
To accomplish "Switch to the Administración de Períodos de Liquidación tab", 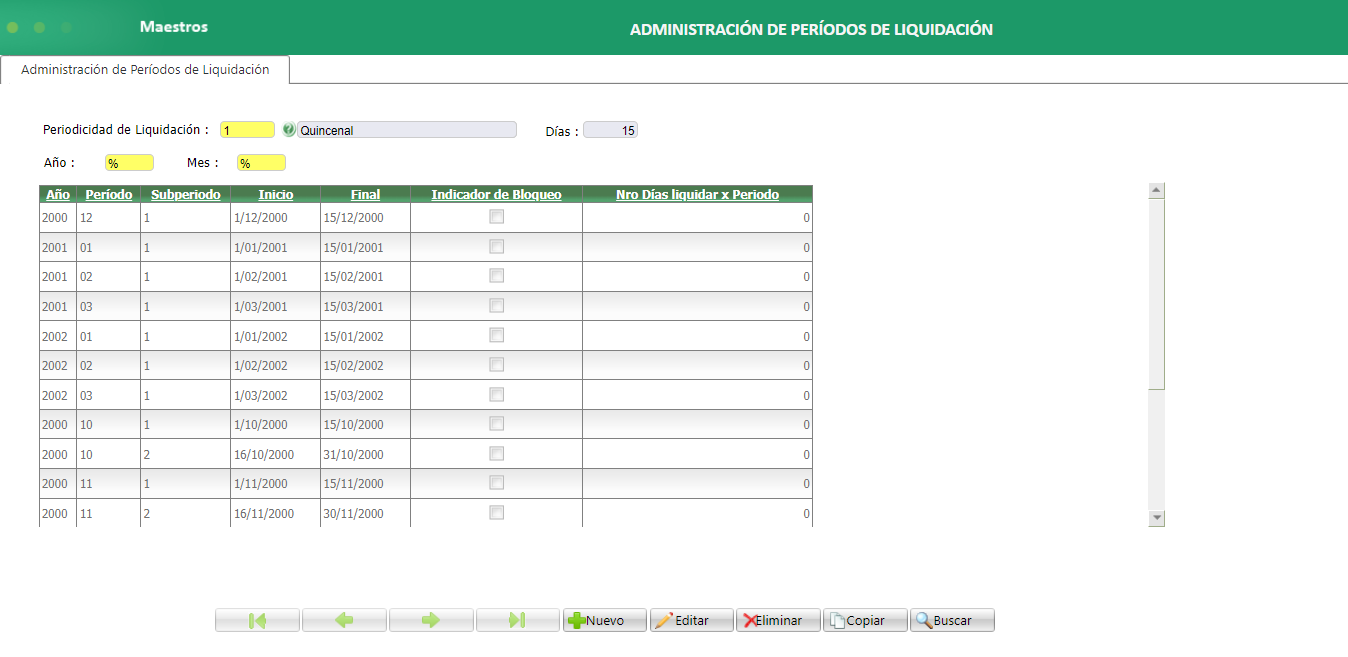I will coord(145,70).
